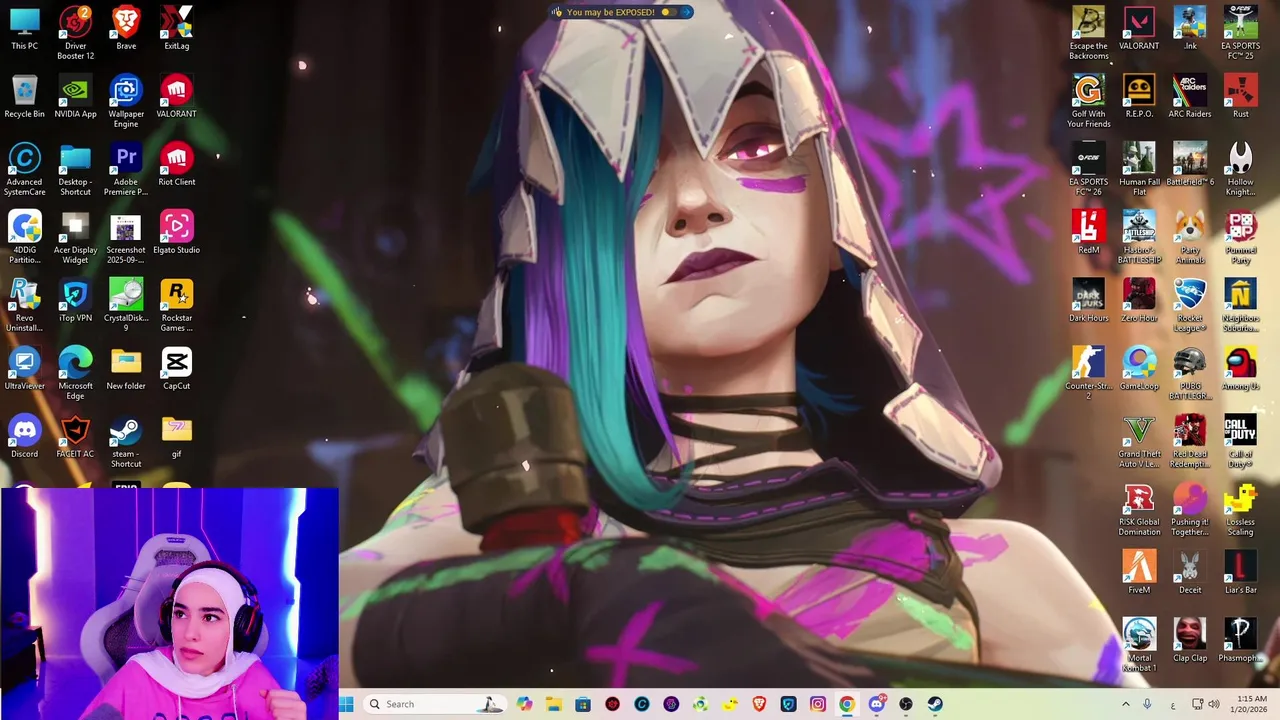Viewport: 1280px width, 720px height.
Task: Open the Brave browser desktop shortcut
Action: [x=126, y=29]
